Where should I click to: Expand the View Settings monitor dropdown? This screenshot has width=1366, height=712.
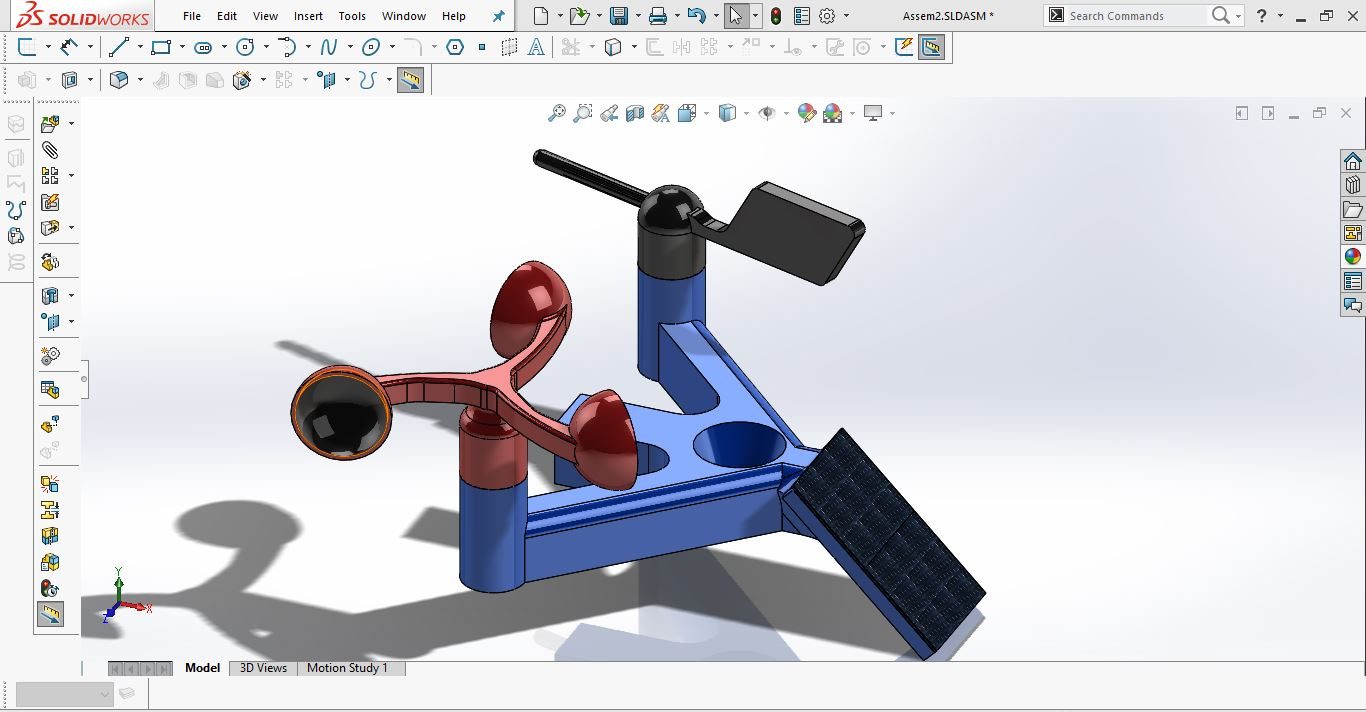point(891,114)
